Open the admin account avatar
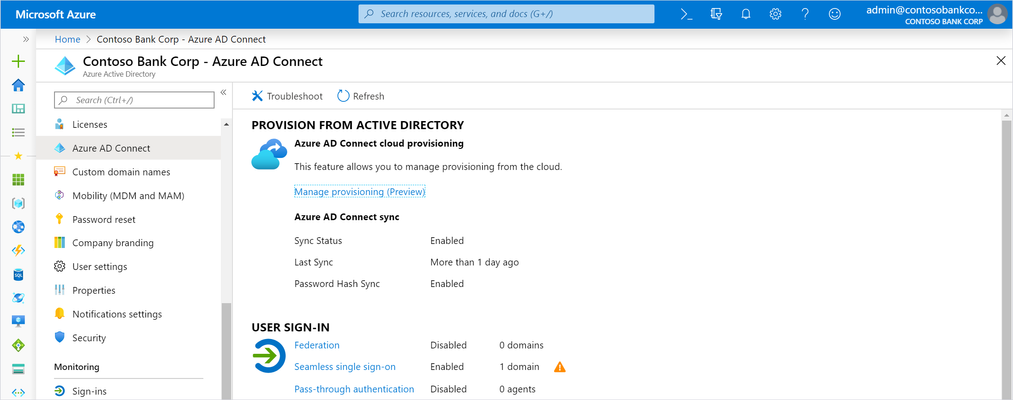This screenshot has height=400, width=1013. pyautogui.click(x=997, y=14)
